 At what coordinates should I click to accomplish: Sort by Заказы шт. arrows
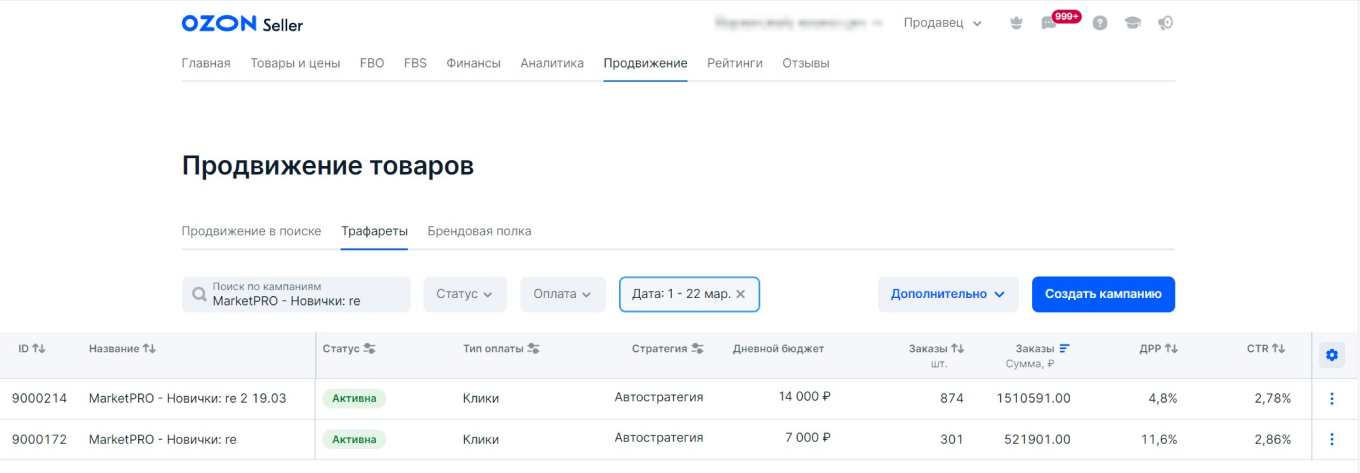tap(957, 348)
